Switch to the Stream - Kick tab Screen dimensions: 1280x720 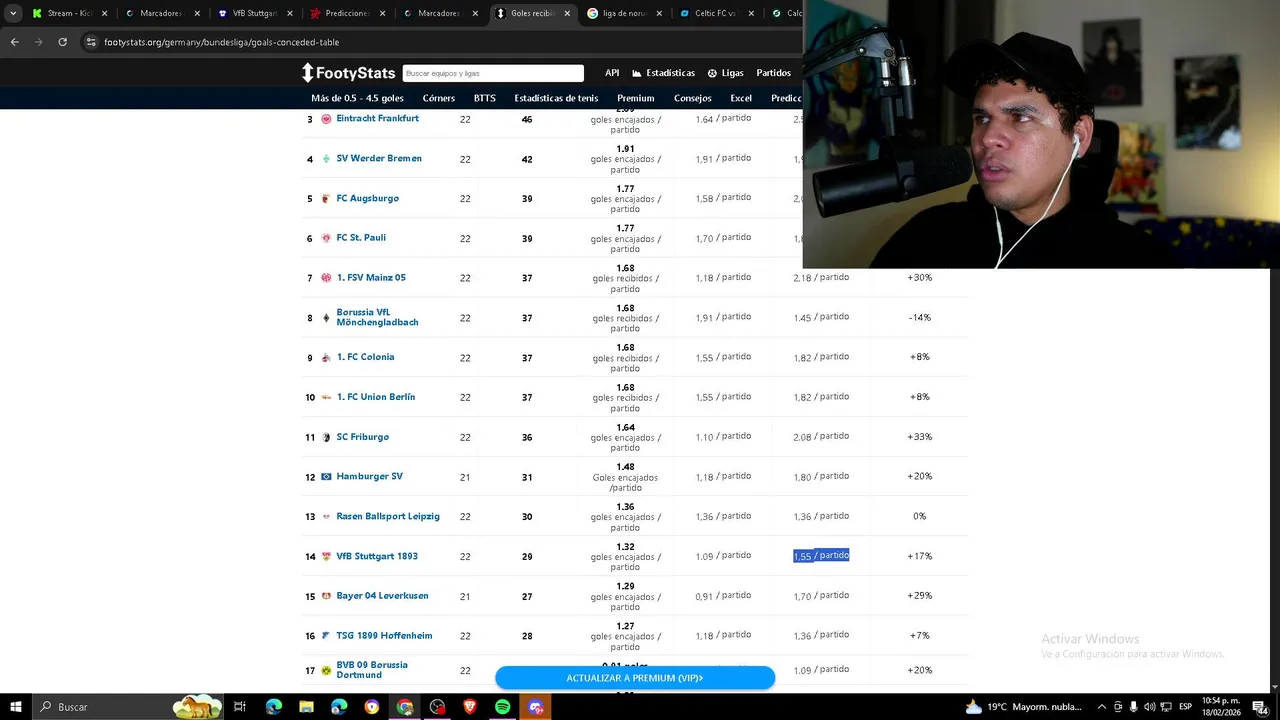coord(68,14)
